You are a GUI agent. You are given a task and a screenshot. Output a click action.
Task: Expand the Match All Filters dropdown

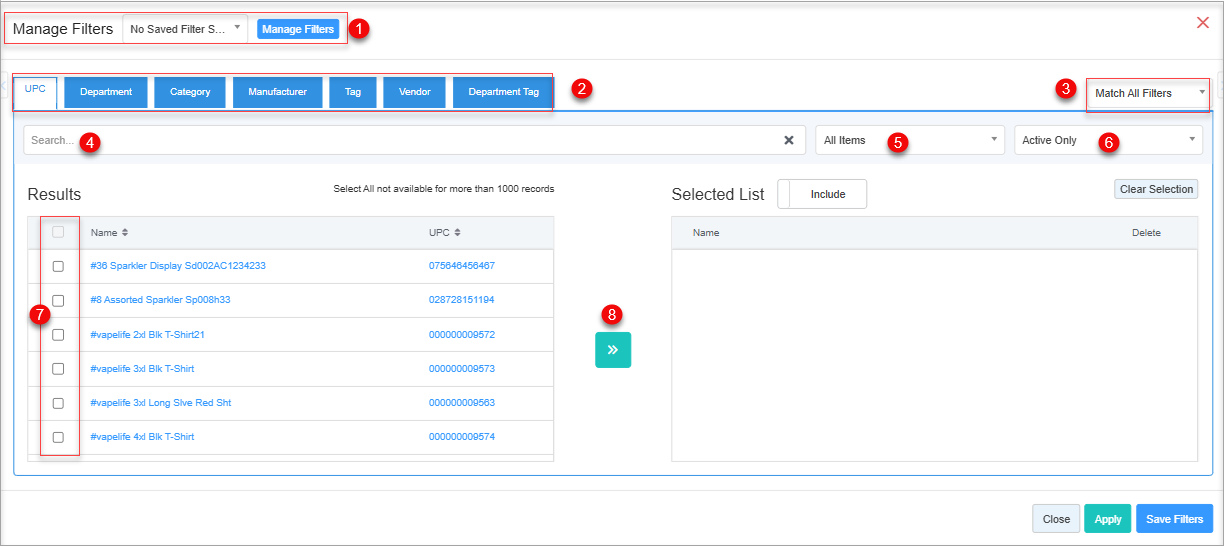[x=1147, y=93]
